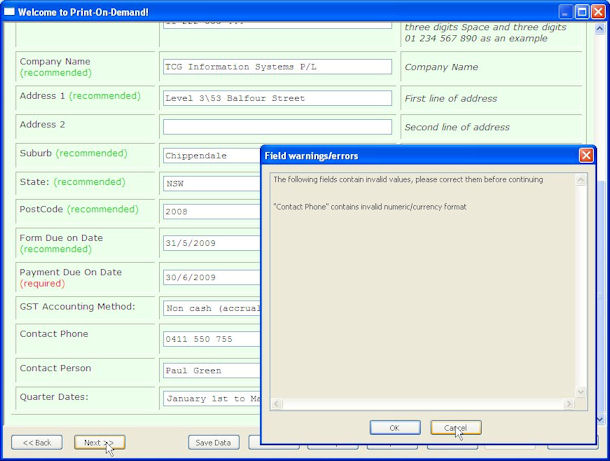
Task: Click the Suburb field containing Chippendale
Action: pyautogui.click(x=210, y=156)
